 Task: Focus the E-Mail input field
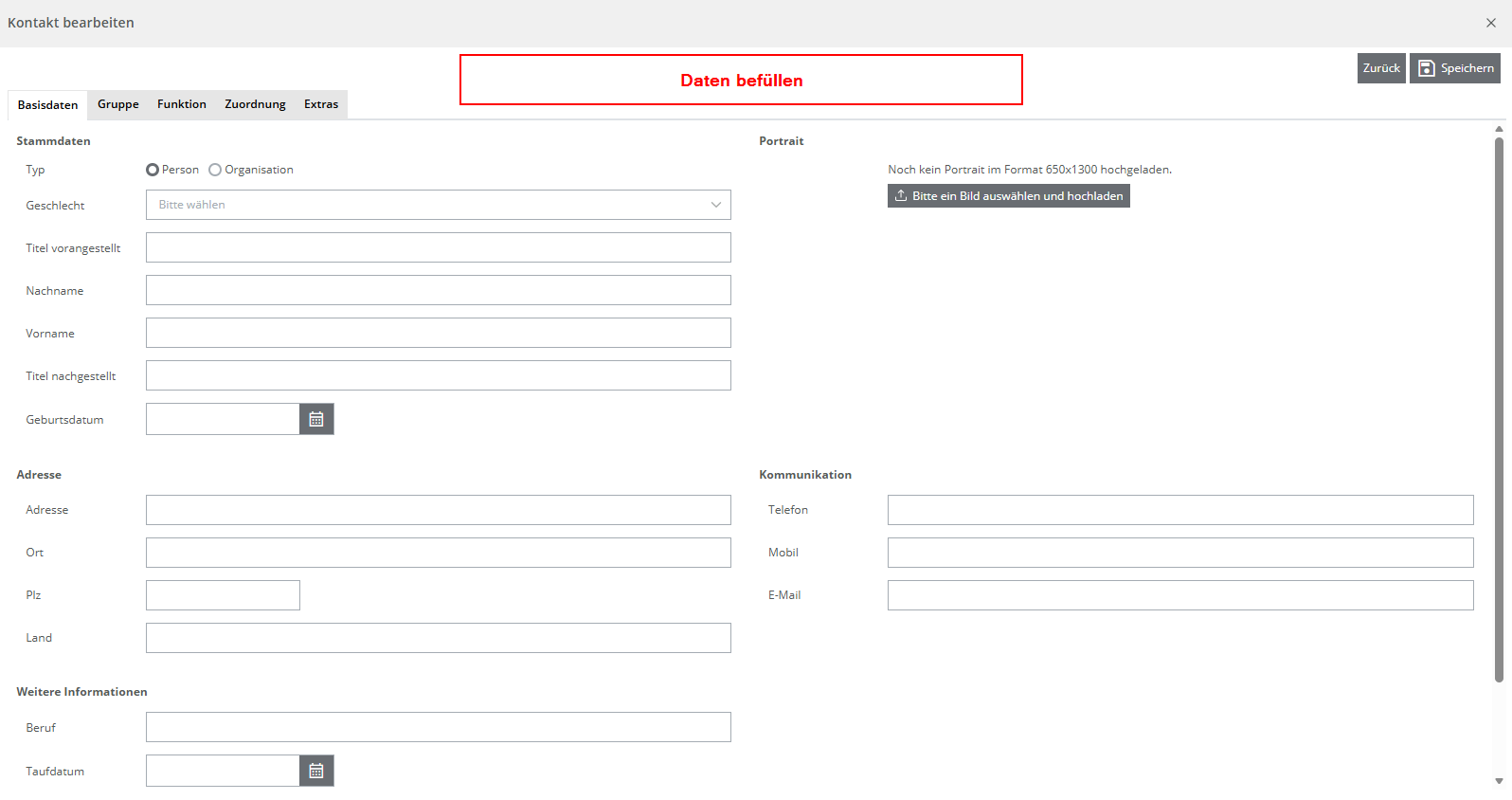tap(1180, 595)
